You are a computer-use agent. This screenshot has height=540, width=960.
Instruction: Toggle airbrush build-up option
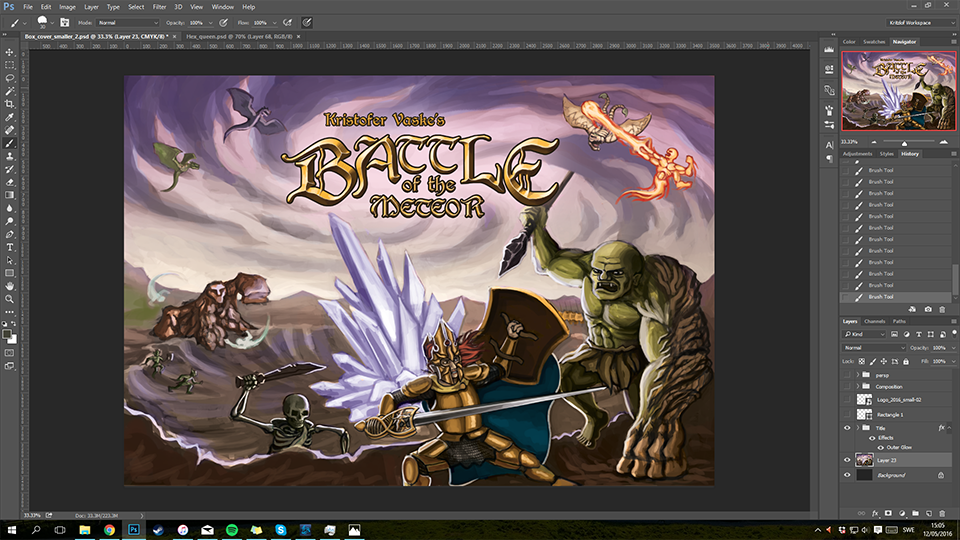pos(288,23)
